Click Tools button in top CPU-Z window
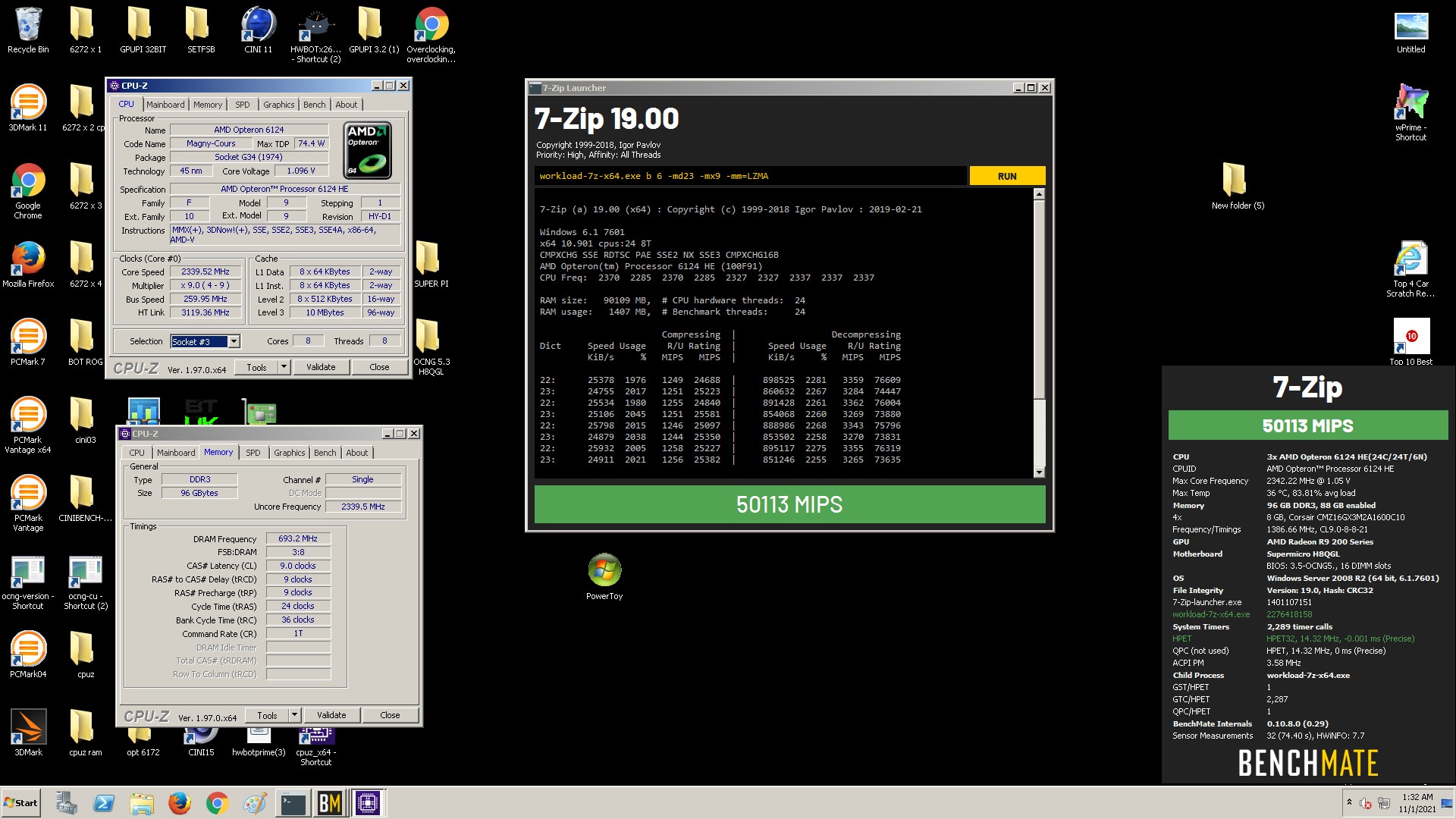This screenshot has height=819, width=1456. click(257, 368)
